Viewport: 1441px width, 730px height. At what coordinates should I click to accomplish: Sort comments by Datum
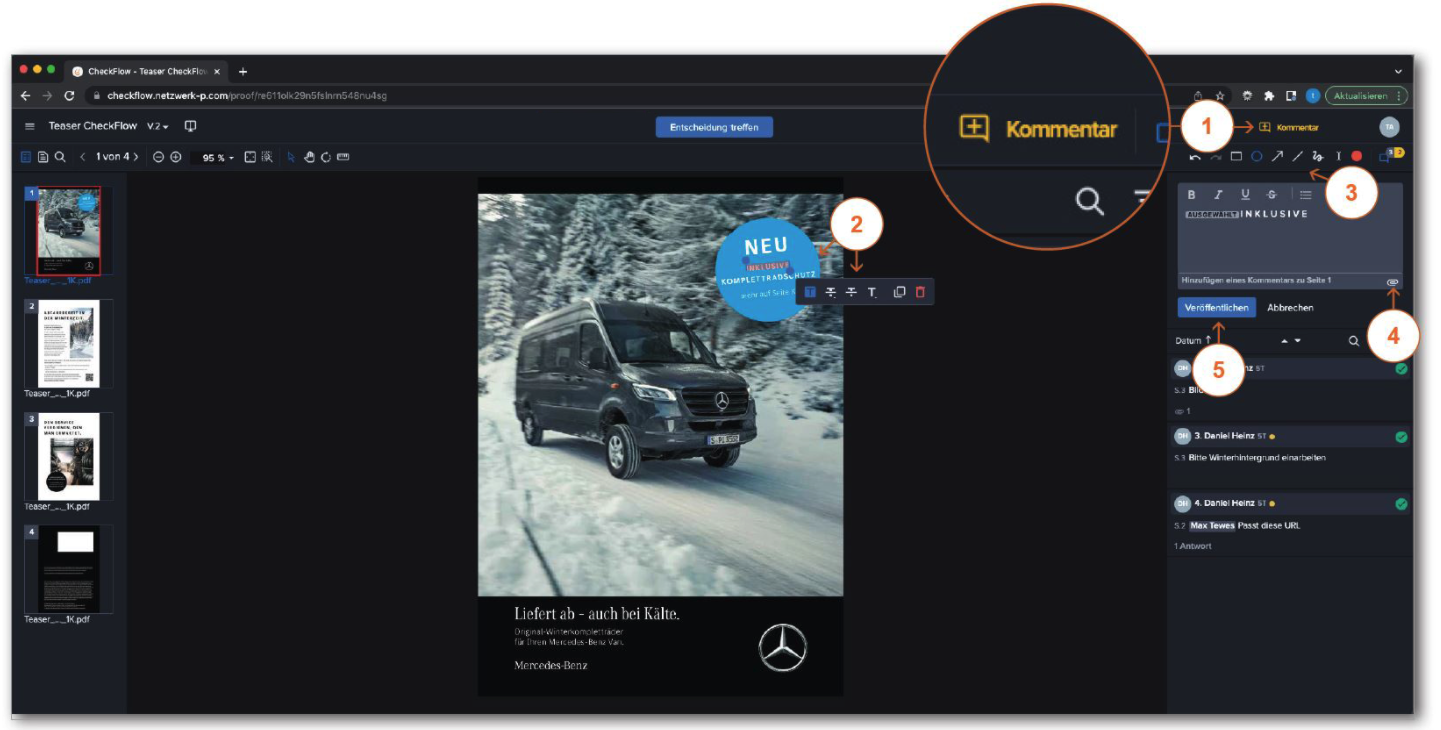pyautogui.click(x=1193, y=341)
